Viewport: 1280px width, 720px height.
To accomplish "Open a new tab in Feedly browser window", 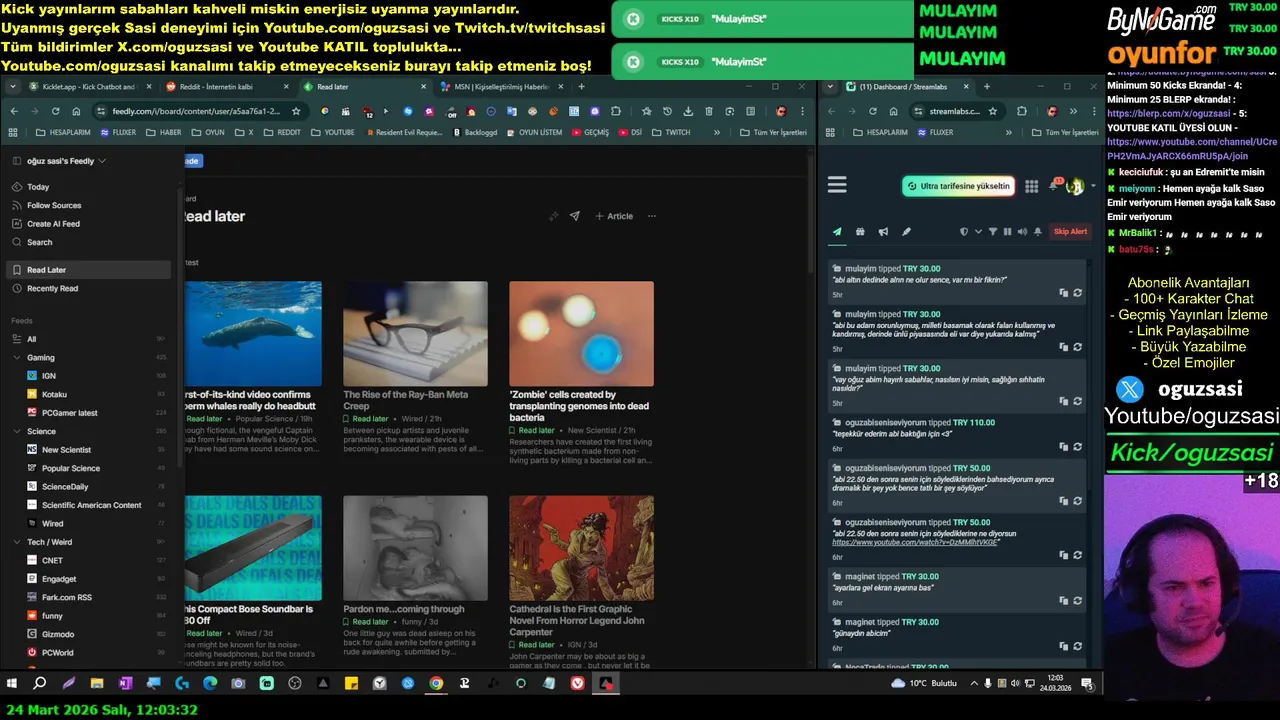I will 581,87.
